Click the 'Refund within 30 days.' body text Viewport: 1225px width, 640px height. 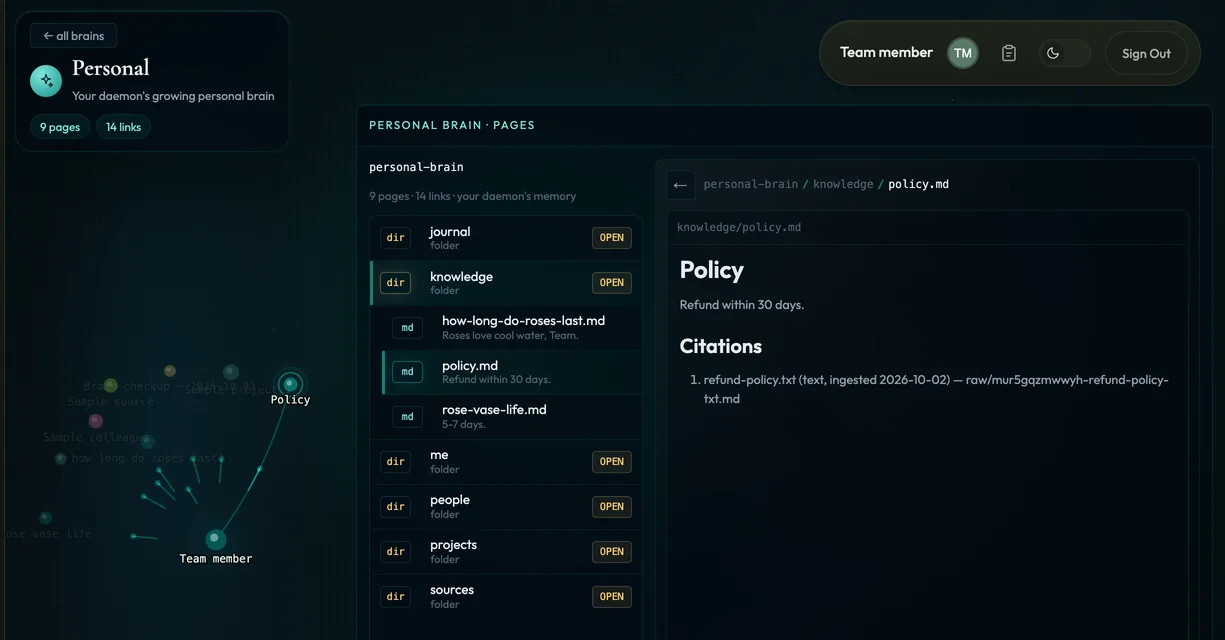[742, 305]
